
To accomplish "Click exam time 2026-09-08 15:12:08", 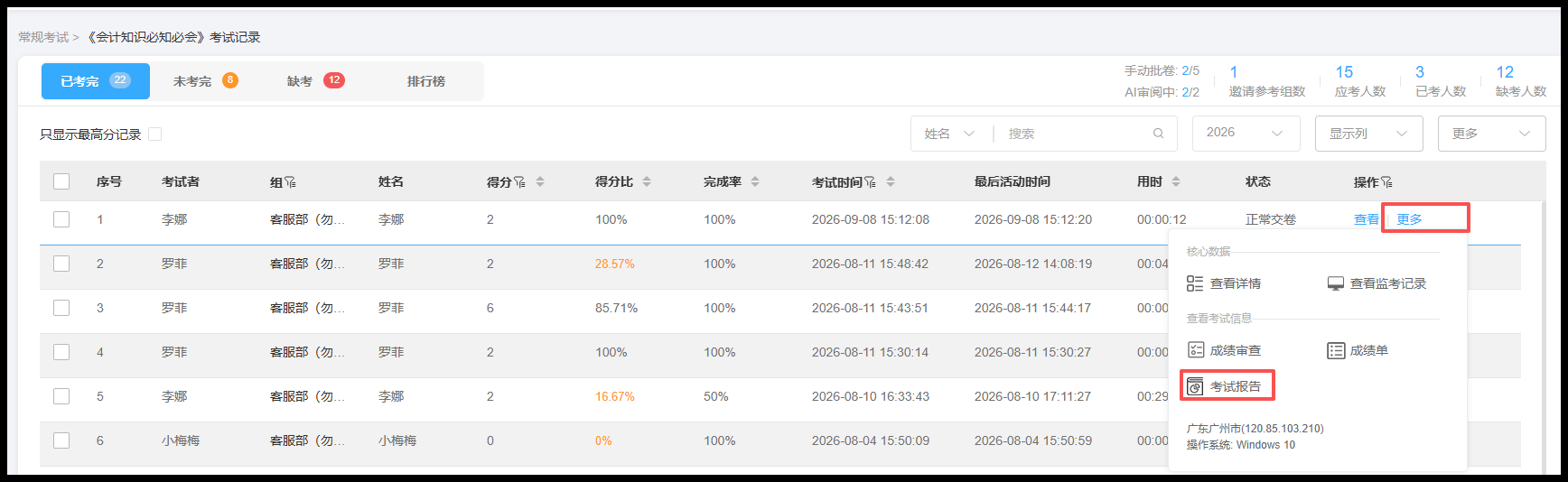I will [870, 219].
